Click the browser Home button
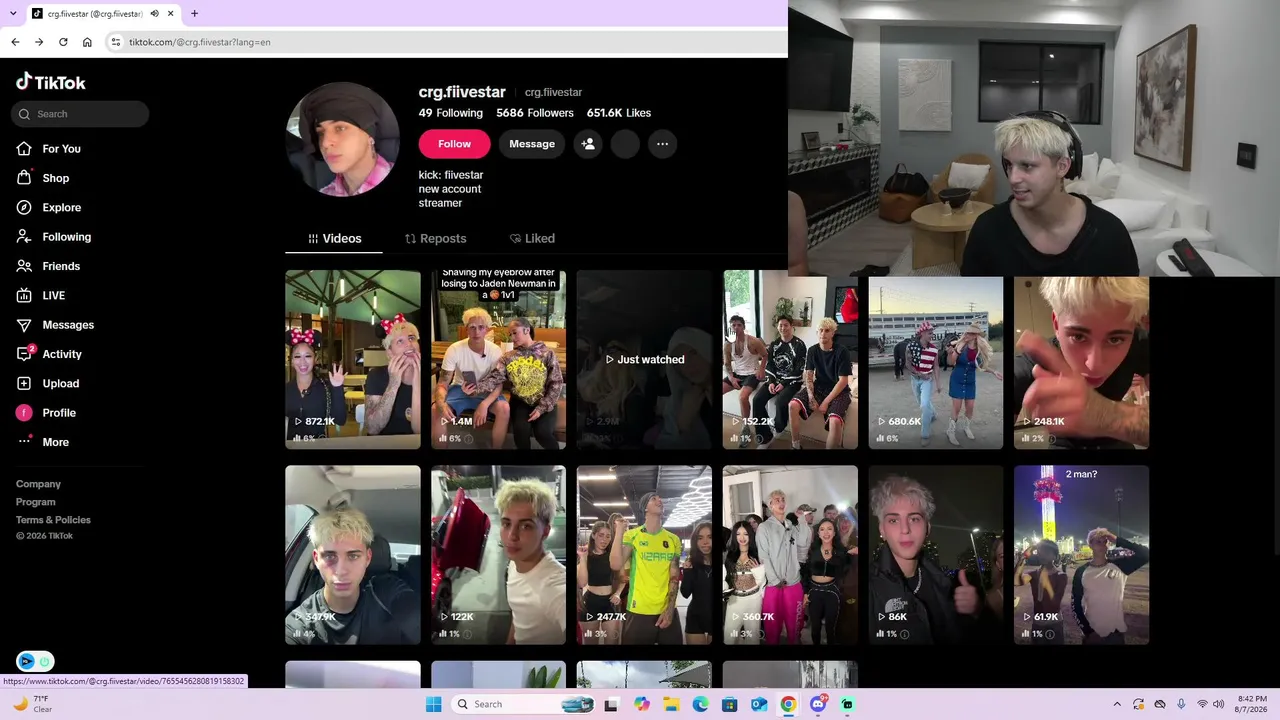 [x=87, y=42]
